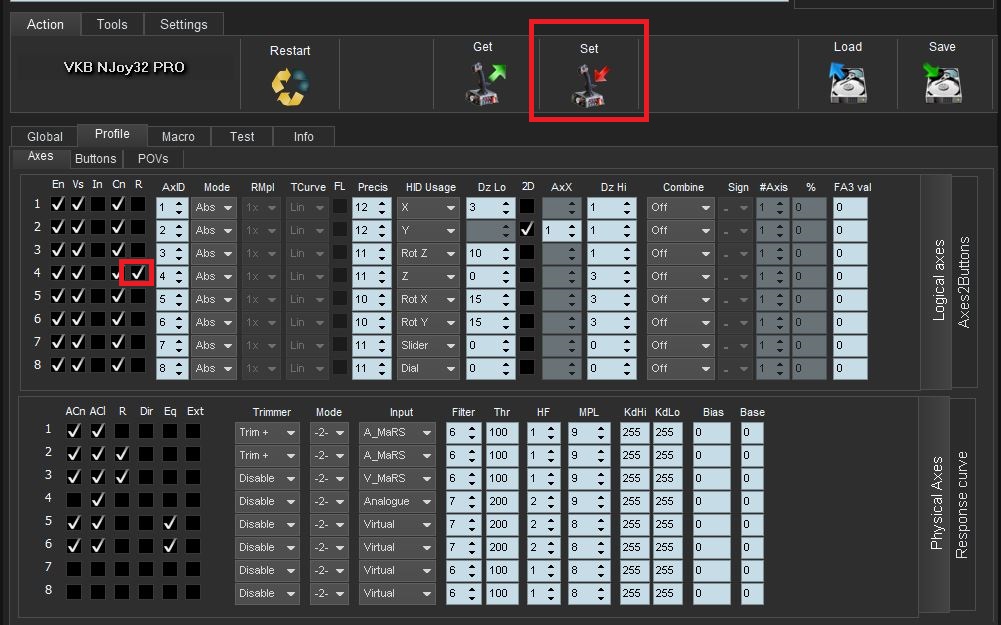Click the Bias field for physical axis 1
The height and width of the screenshot is (625, 1001).
click(712, 432)
